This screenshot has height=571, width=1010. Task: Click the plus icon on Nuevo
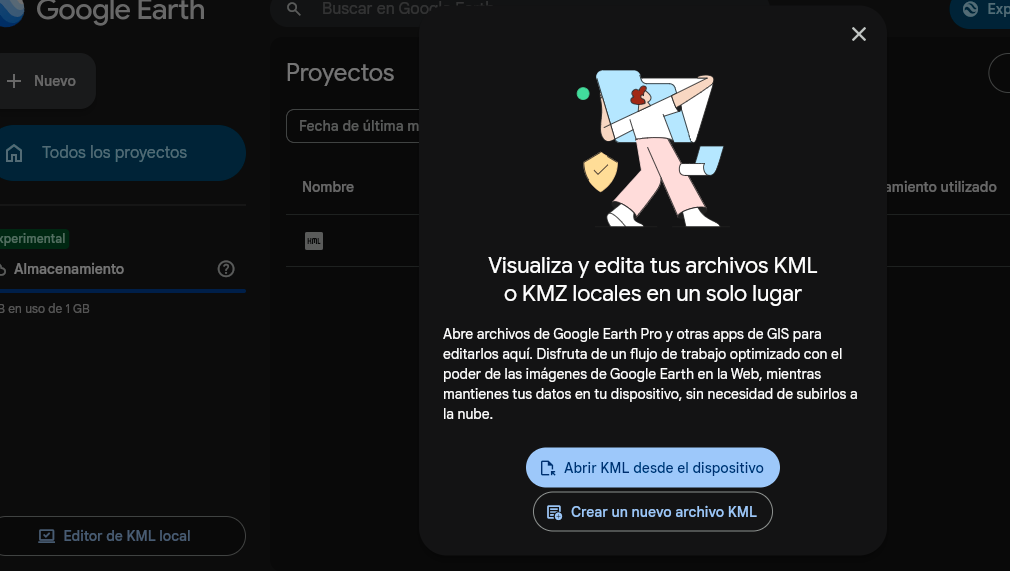(x=14, y=81)
